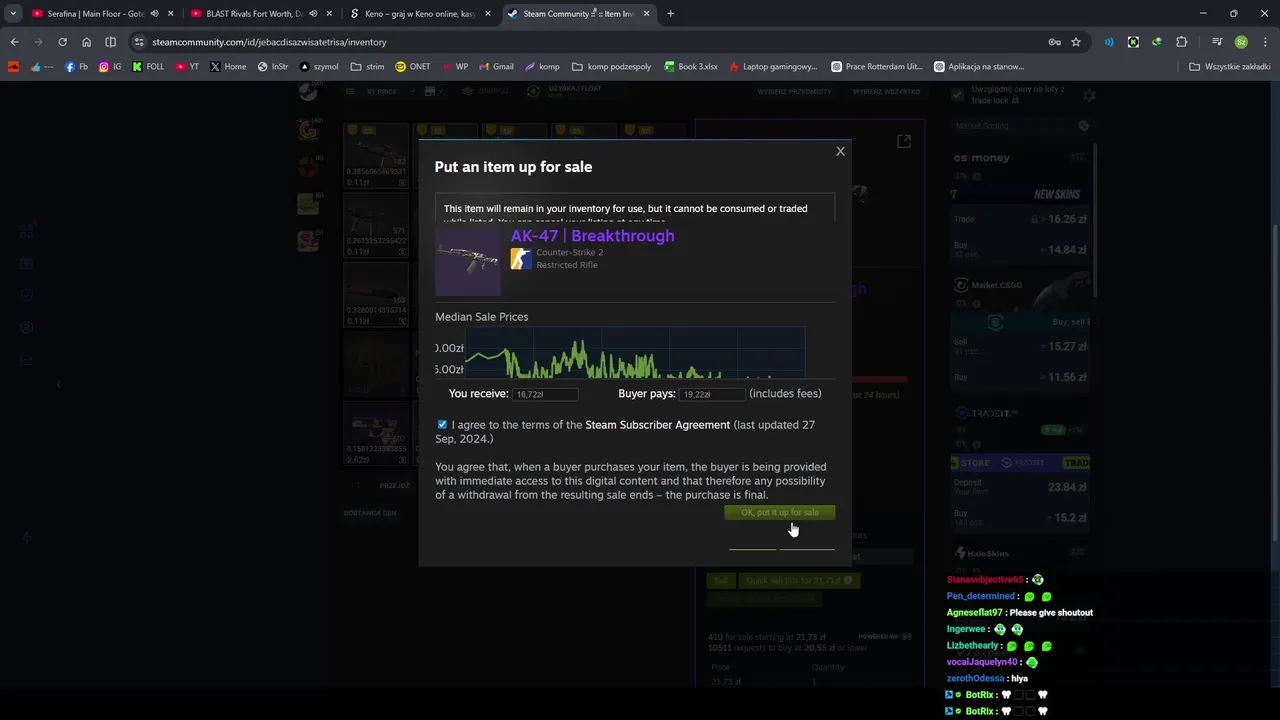Open the WP bookmark
1280x720 pixels.
[454, 67]
